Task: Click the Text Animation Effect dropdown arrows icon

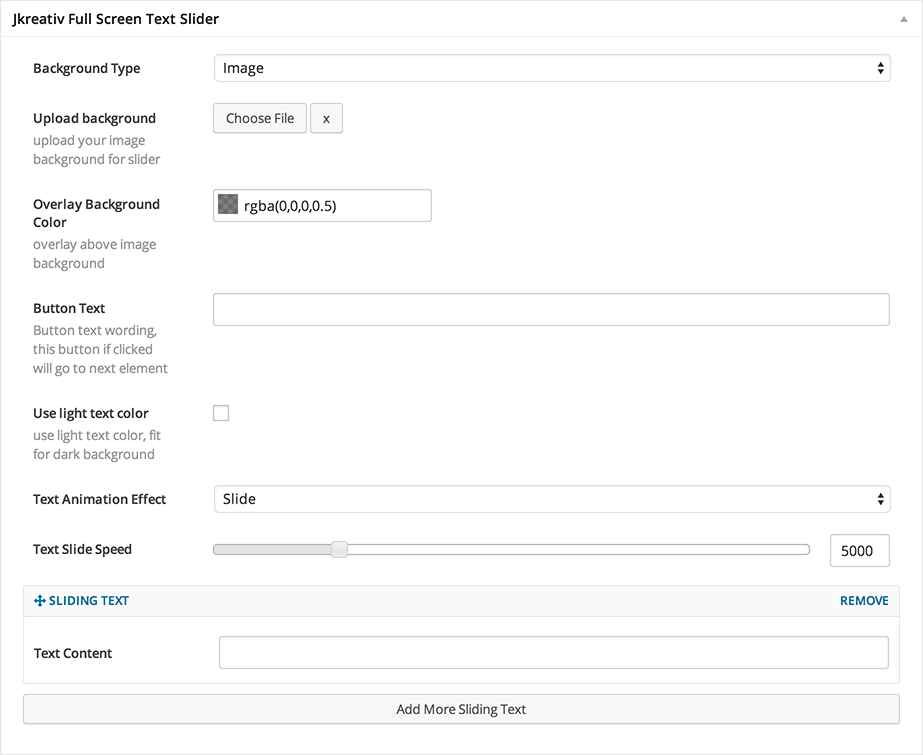Action: [x=880, y=499]
